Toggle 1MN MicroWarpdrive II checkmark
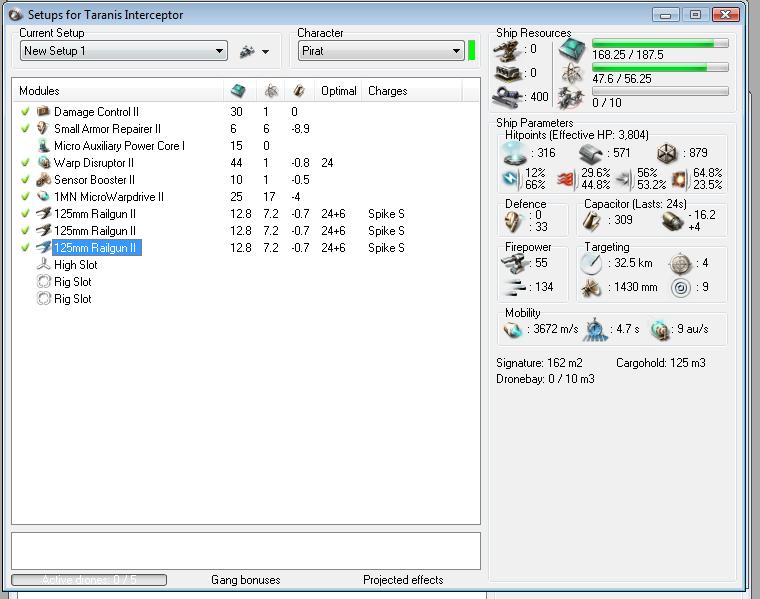 (25, 196)
